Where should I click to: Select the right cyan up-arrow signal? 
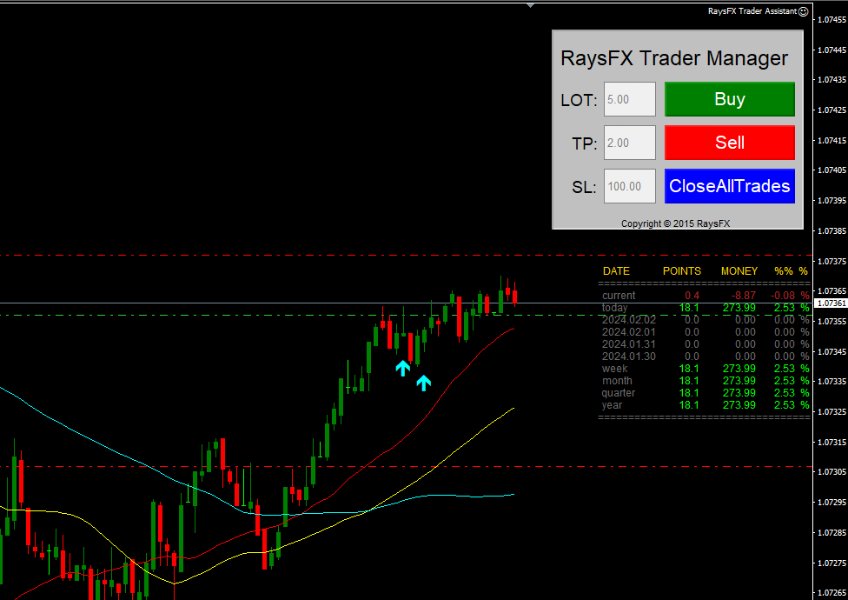pos(423,382)
